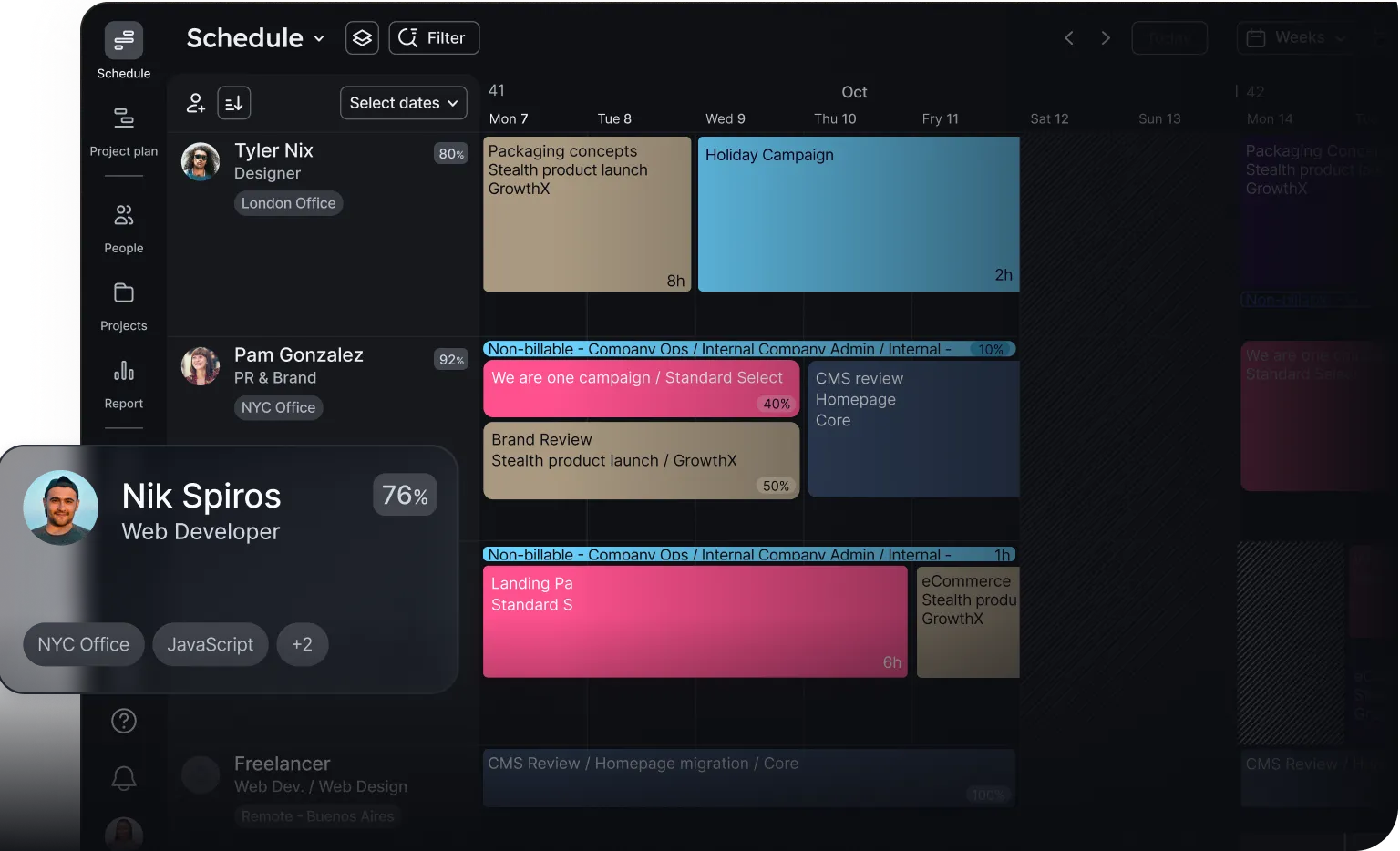Click the add person icon
The height and width of the screenshot is (851, 1400).
[194, 102]
